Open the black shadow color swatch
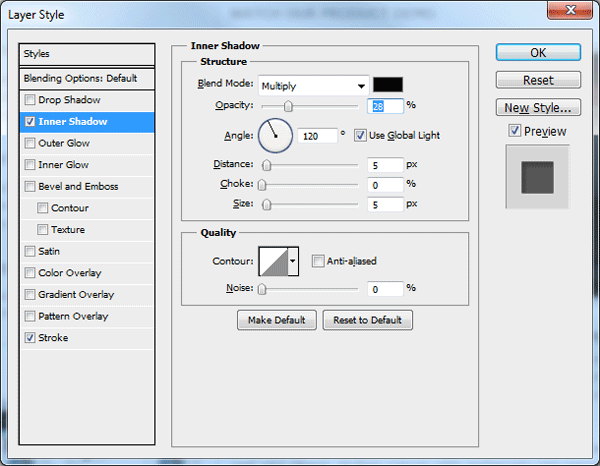 (x=388, y=85)
